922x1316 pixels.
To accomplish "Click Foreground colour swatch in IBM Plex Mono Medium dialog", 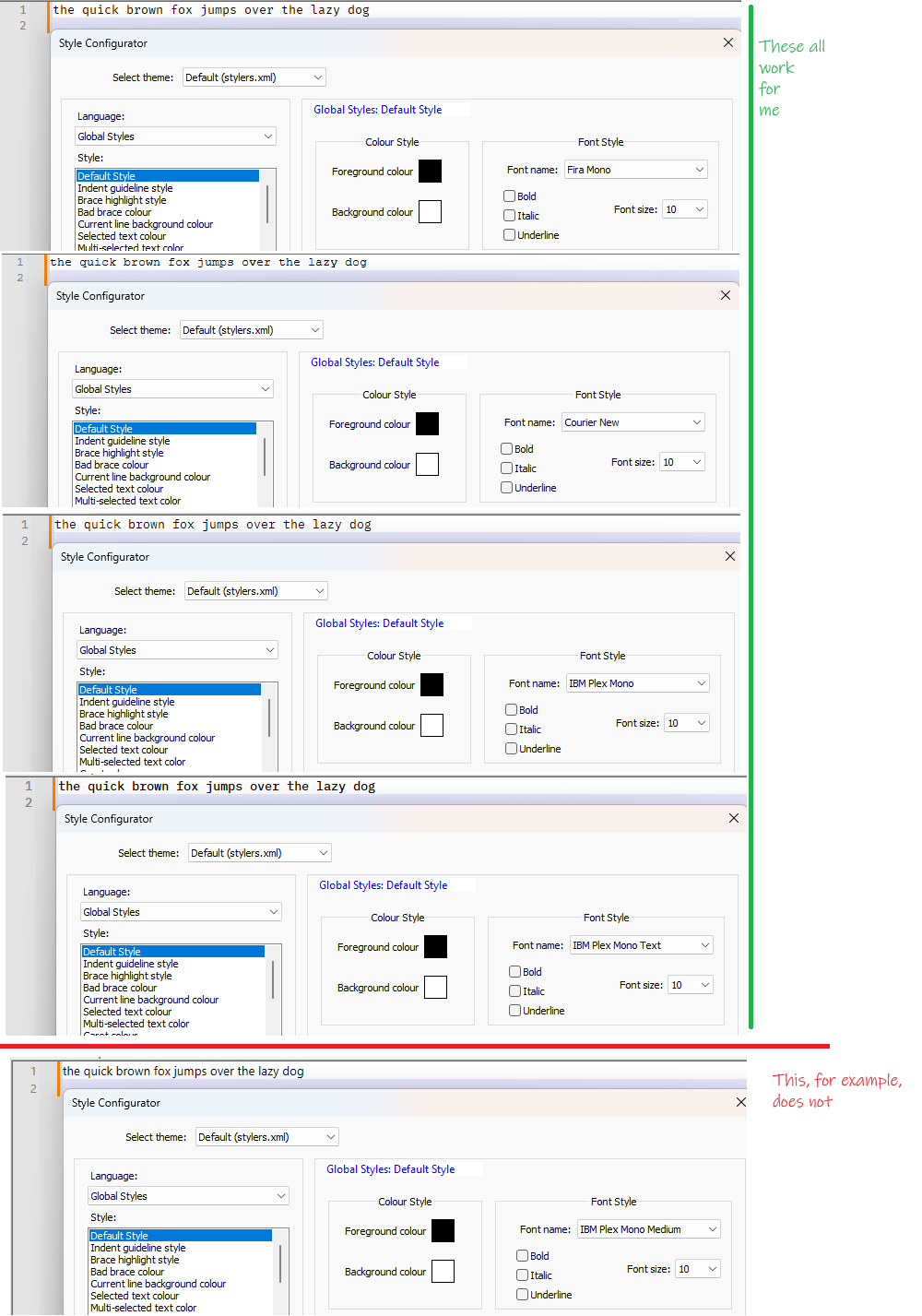I will point(443,1231).
